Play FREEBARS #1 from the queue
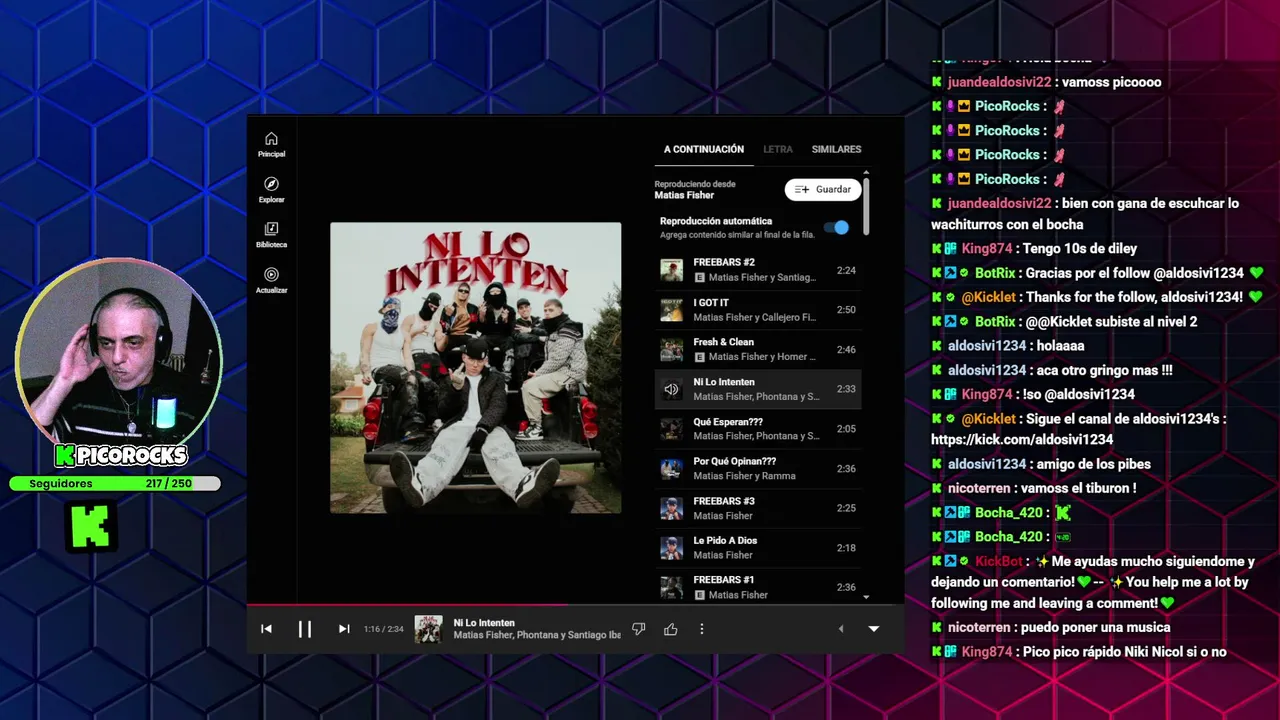The height and width of the screenshot is (720, 1280). click(758, 587)
